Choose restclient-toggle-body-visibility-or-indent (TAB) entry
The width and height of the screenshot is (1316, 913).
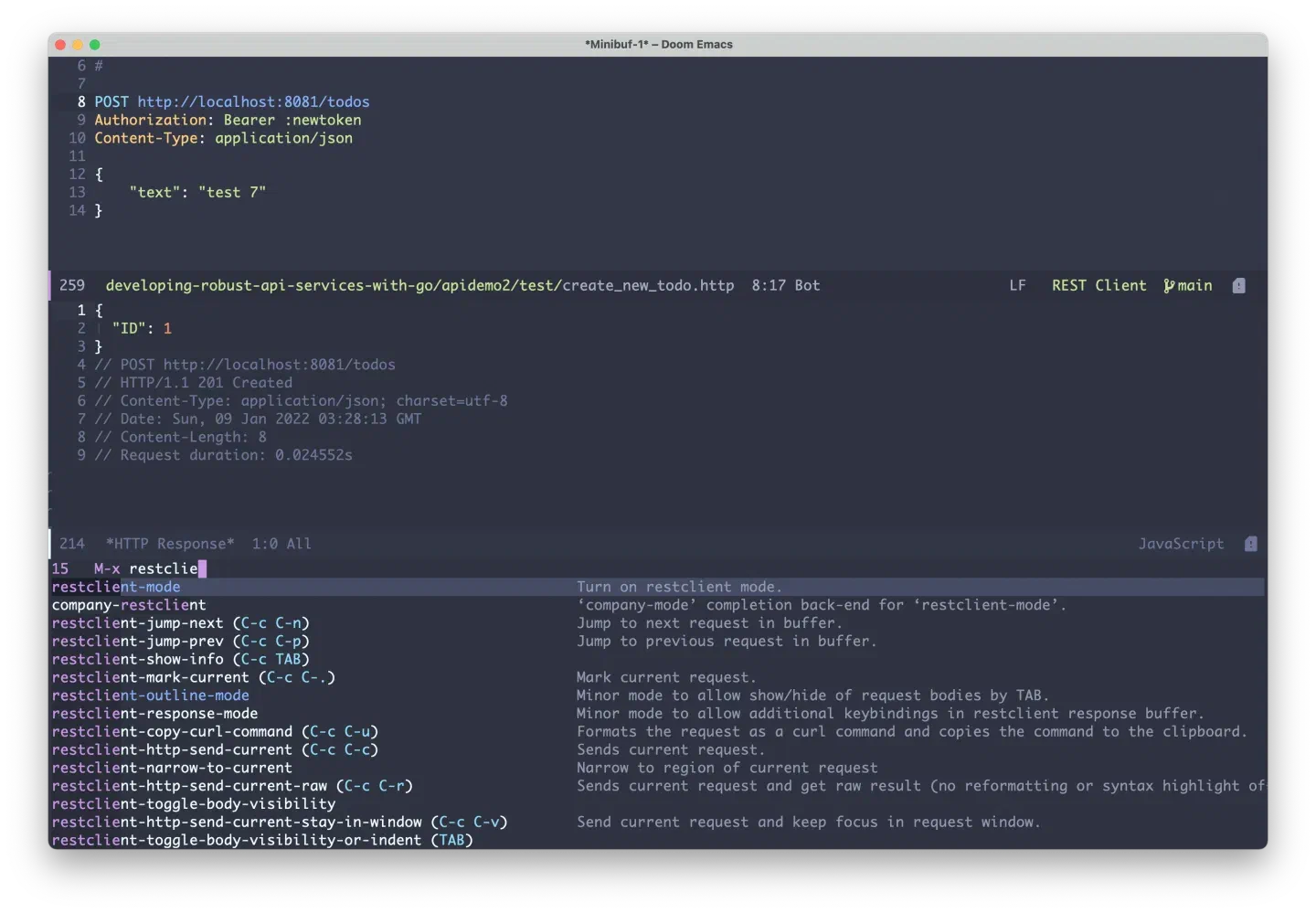pyautogui.click(x=262, y=840)
